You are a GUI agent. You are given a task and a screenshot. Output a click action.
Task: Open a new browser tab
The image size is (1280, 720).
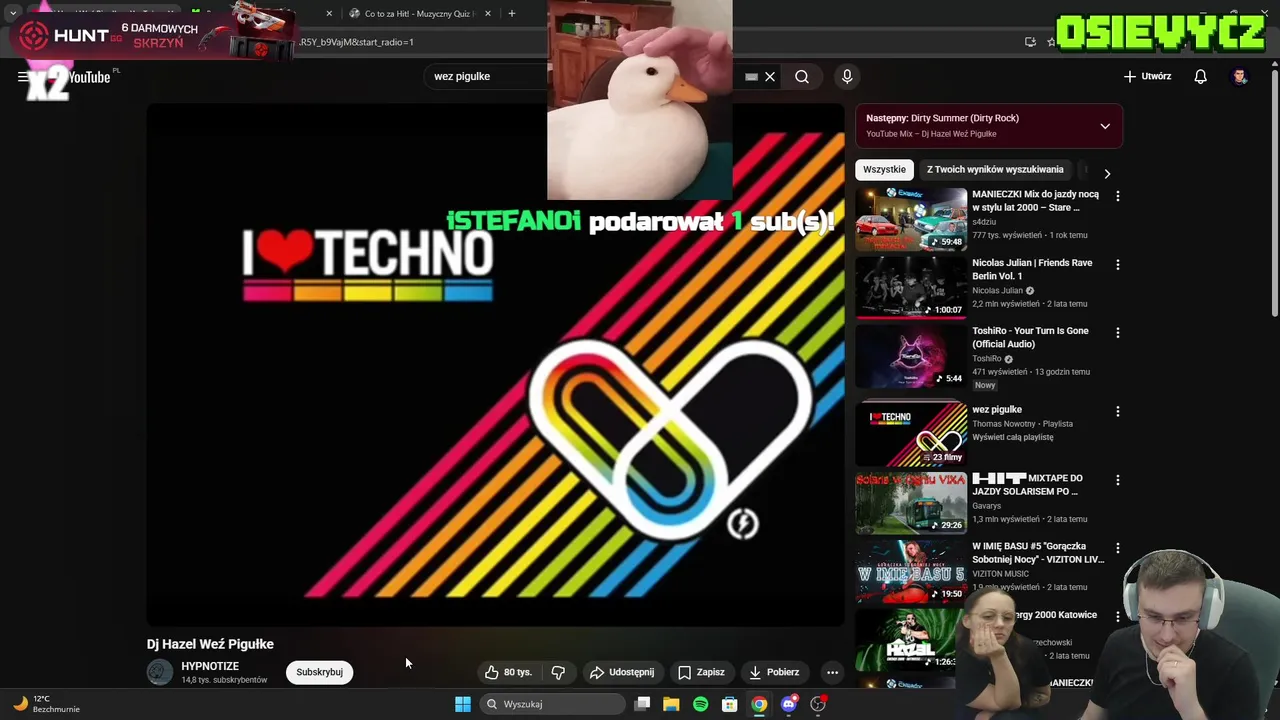tap(512, 14)
